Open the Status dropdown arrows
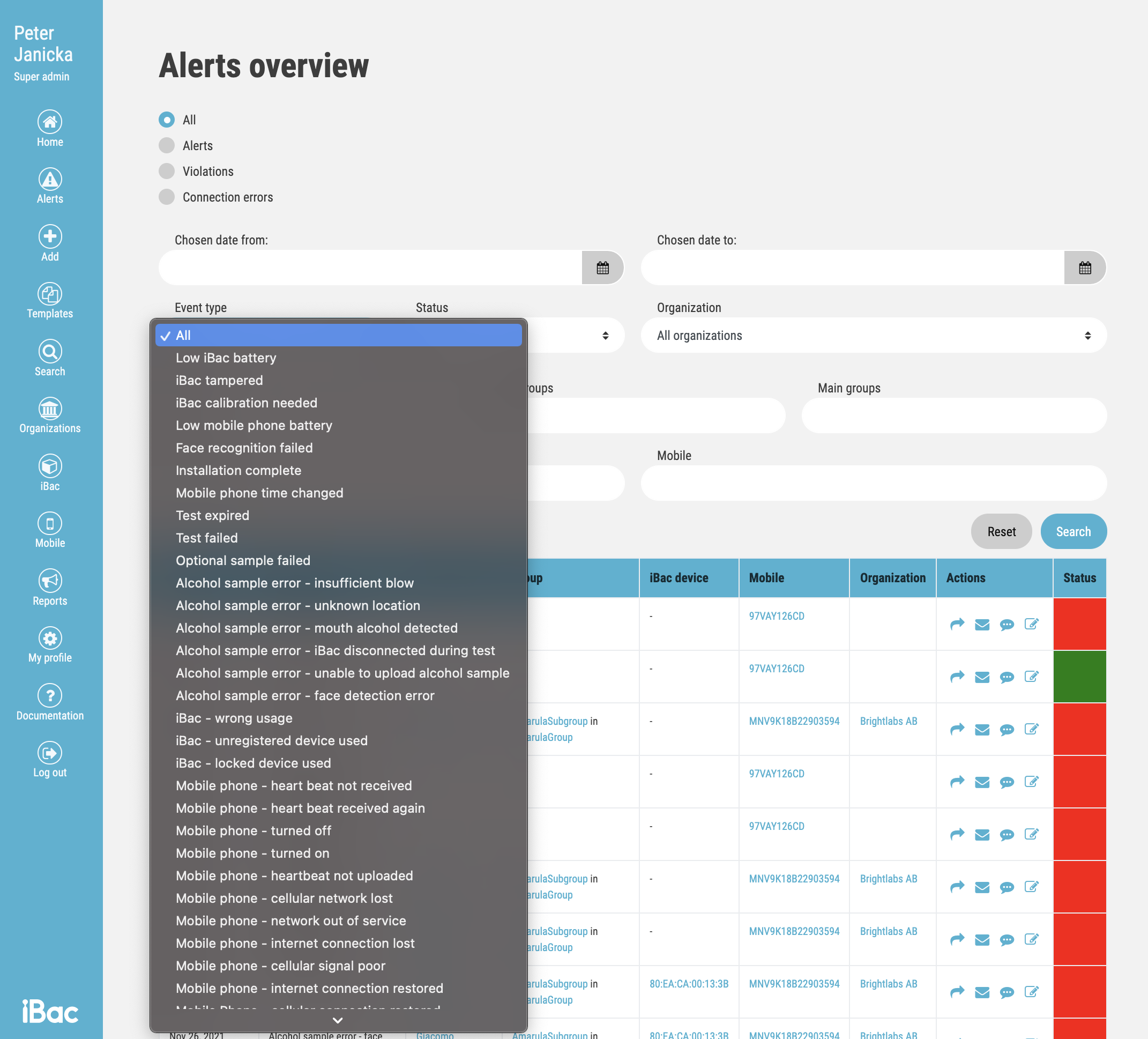The width and height of the screenshot is (1148, 1039). [605, 336]
